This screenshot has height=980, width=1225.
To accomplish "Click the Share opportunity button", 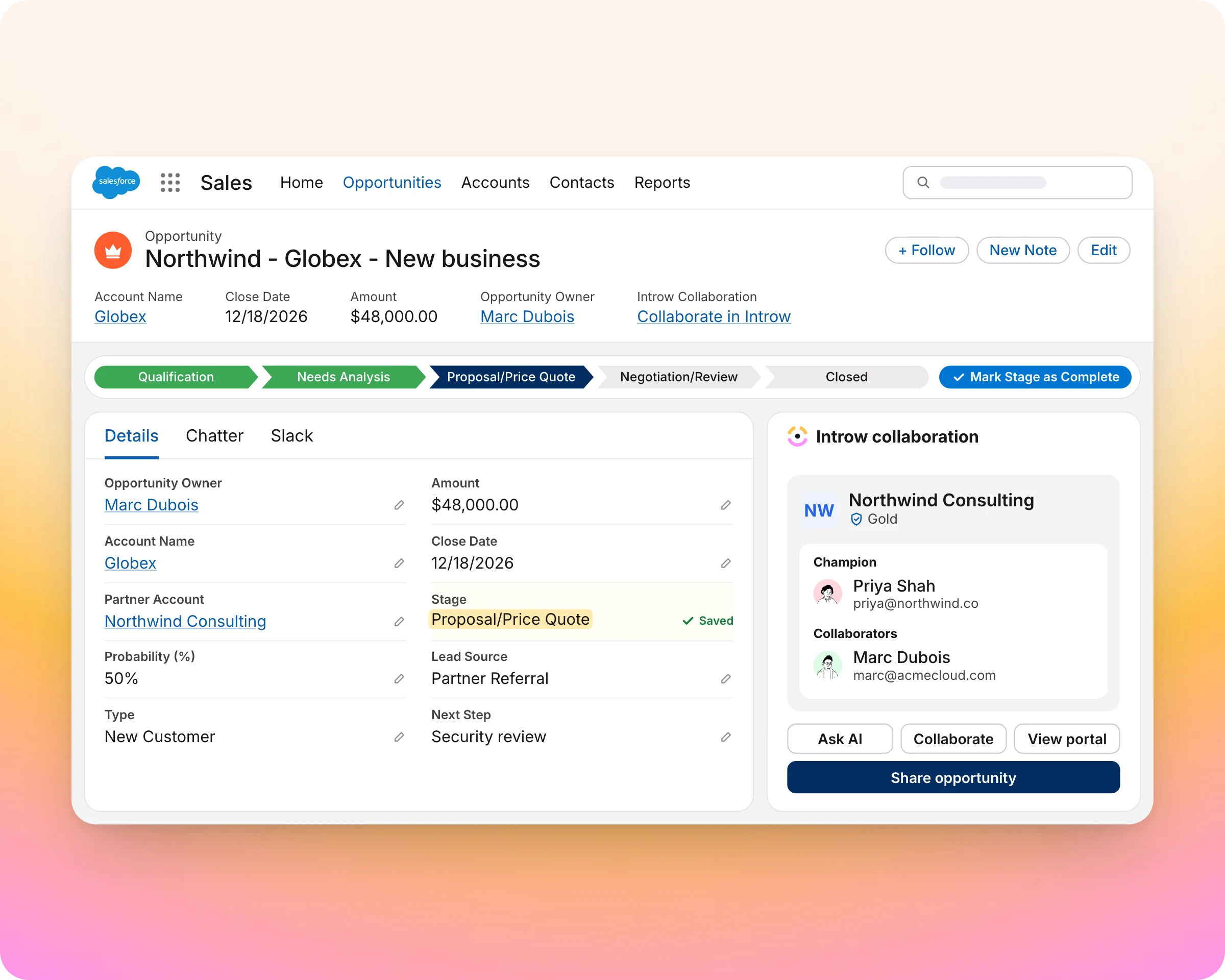I will pyautogui.click(x=953, y=777).
